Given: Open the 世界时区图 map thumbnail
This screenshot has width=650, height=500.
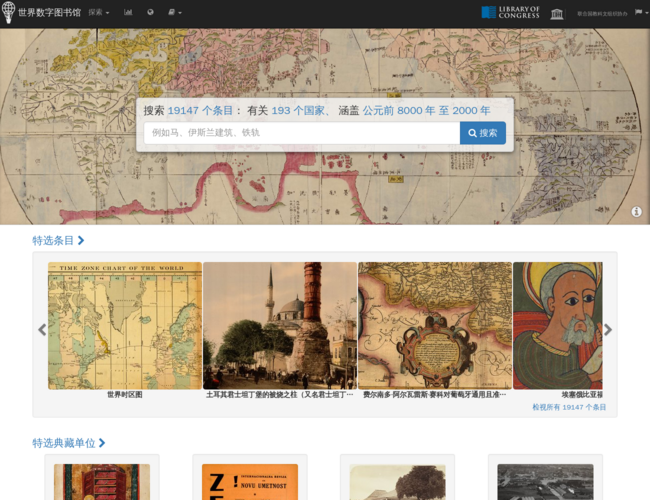Looking at the screenshot, I should coord(125,326).
